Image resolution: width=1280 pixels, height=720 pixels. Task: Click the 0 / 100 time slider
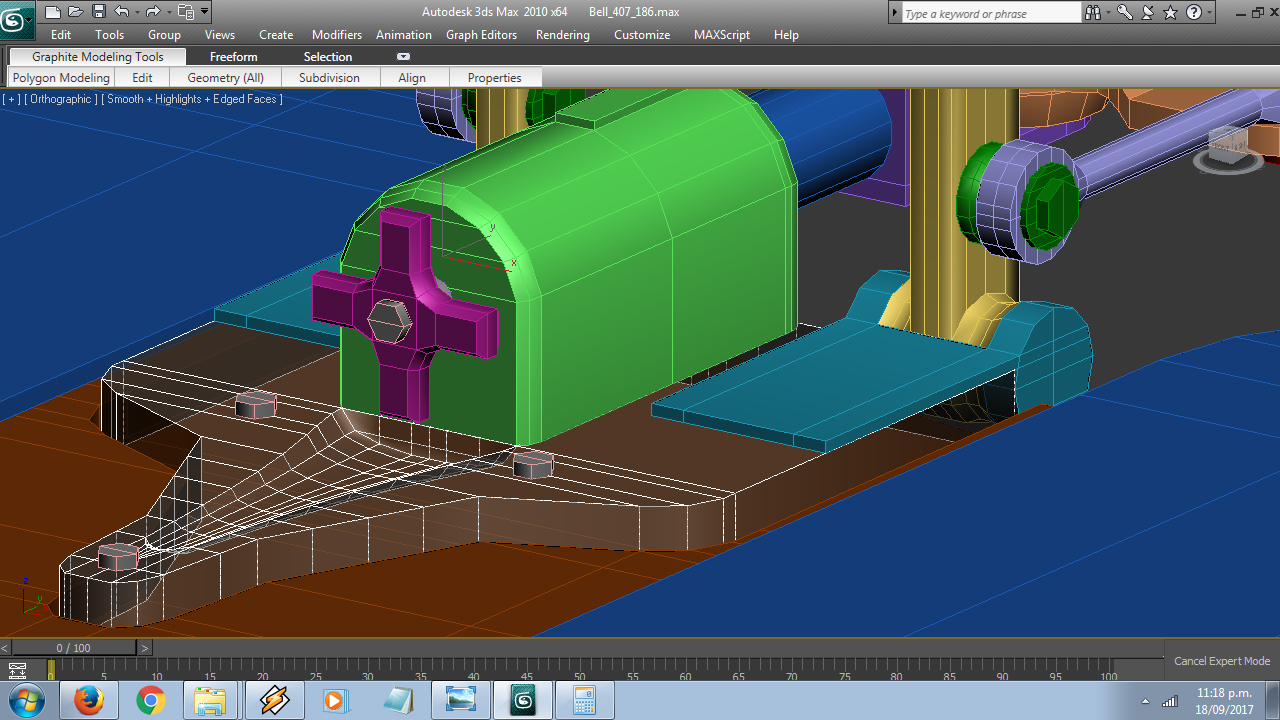tap(73, 648)
